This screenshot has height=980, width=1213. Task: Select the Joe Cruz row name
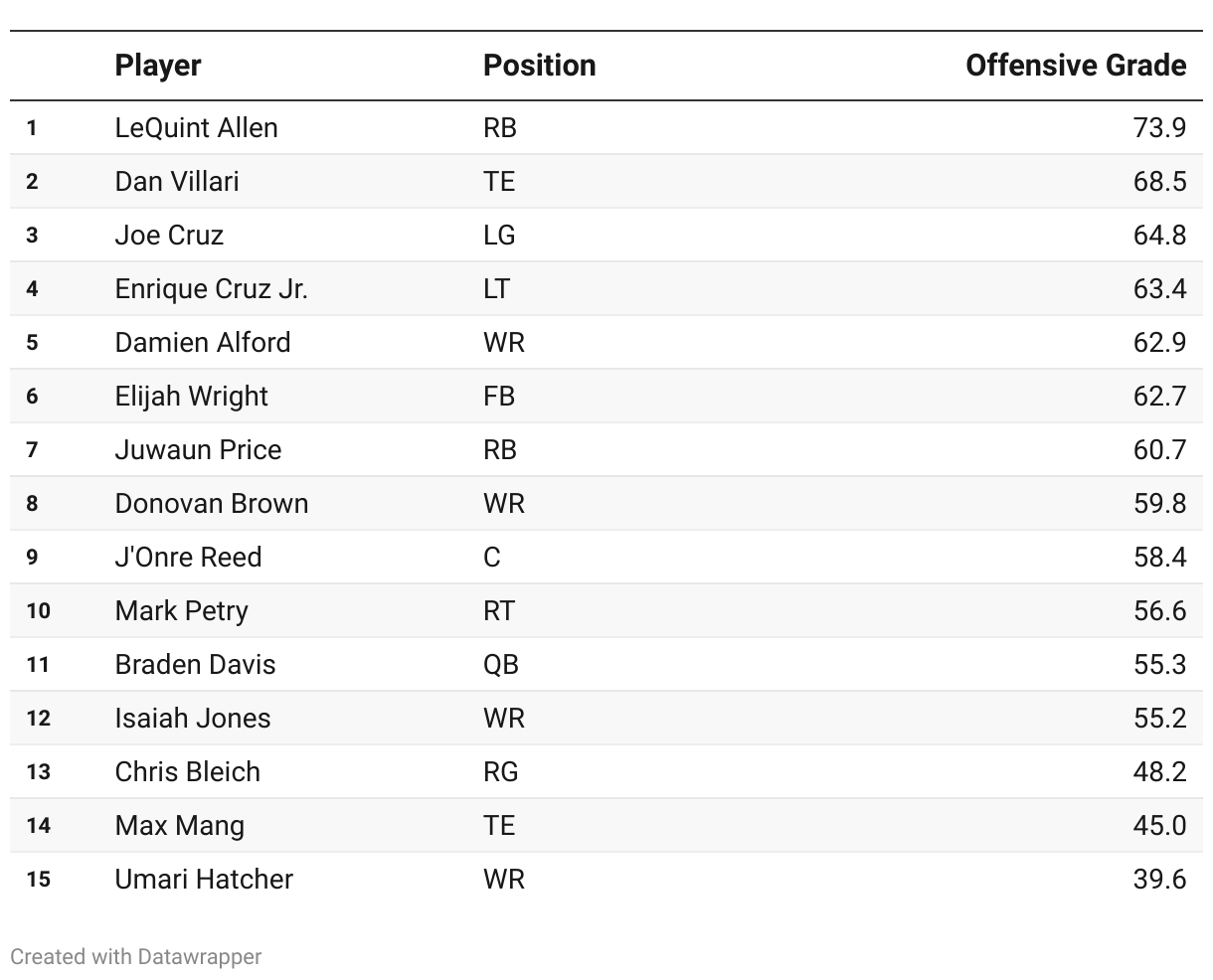[169, 236]
